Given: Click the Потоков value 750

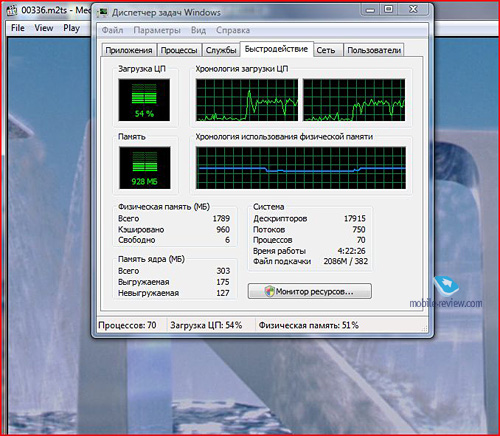Looking at the screenshot, I should 359,229.
